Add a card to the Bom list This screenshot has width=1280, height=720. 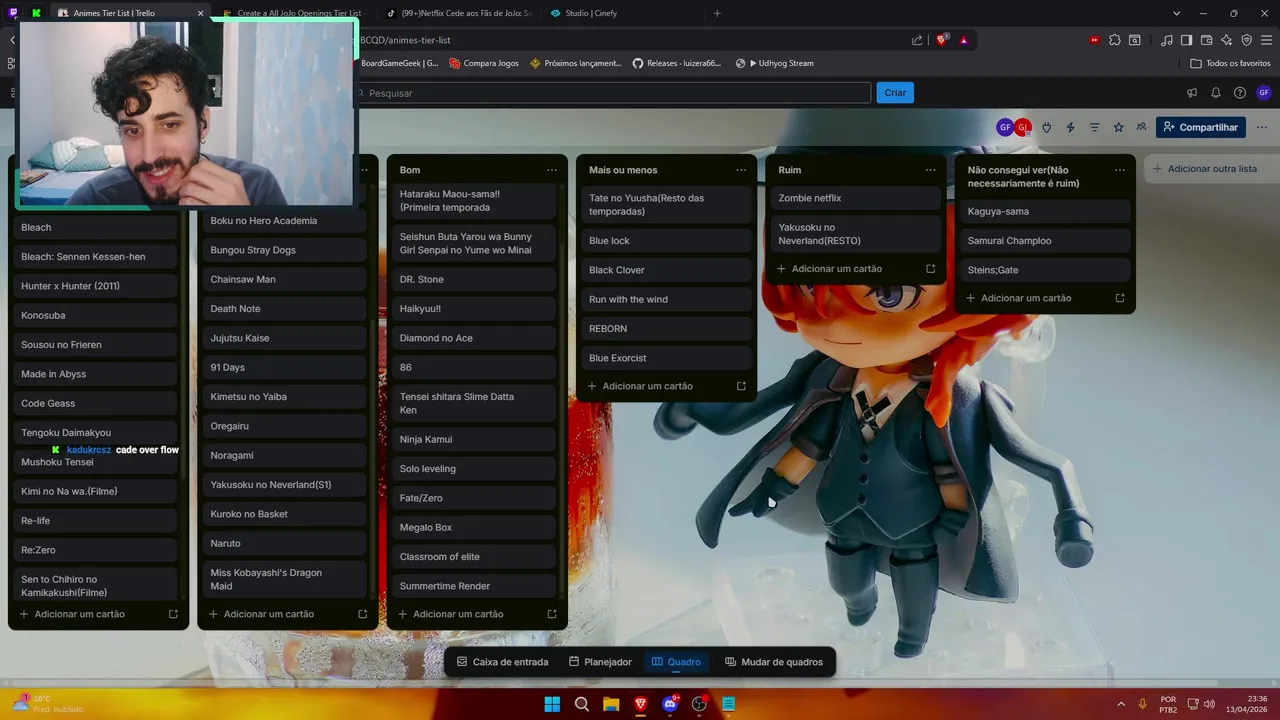point(458,614)
